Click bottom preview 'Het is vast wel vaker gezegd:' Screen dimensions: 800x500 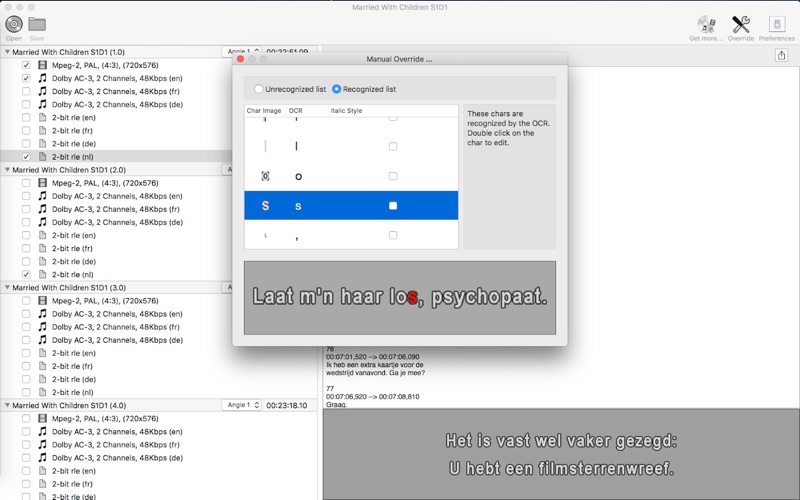(x=561, y=440)
